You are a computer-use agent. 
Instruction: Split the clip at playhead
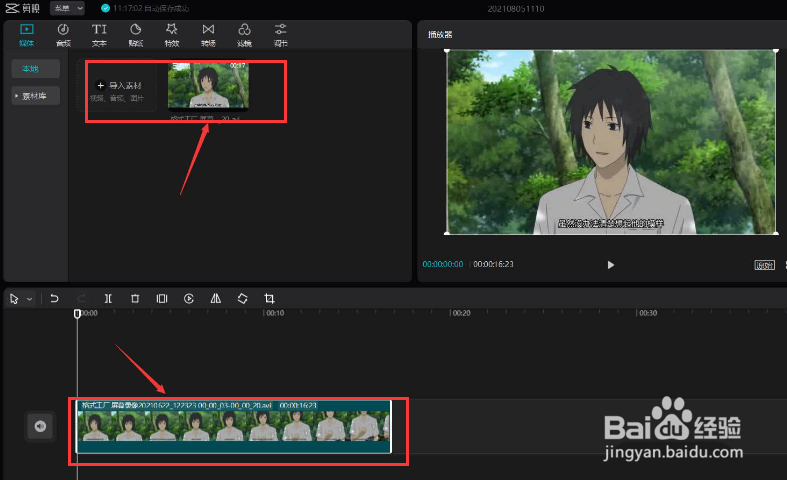(108, 299)
